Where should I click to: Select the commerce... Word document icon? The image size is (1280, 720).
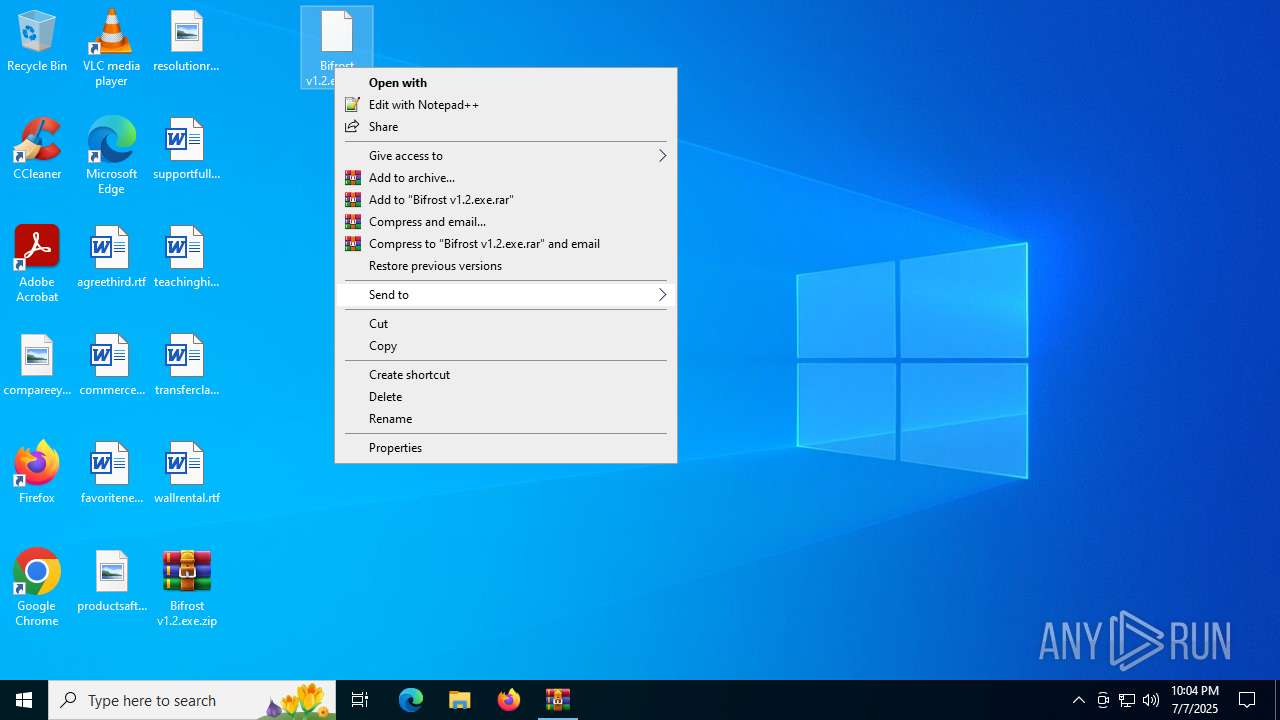[x=111, y=365]
